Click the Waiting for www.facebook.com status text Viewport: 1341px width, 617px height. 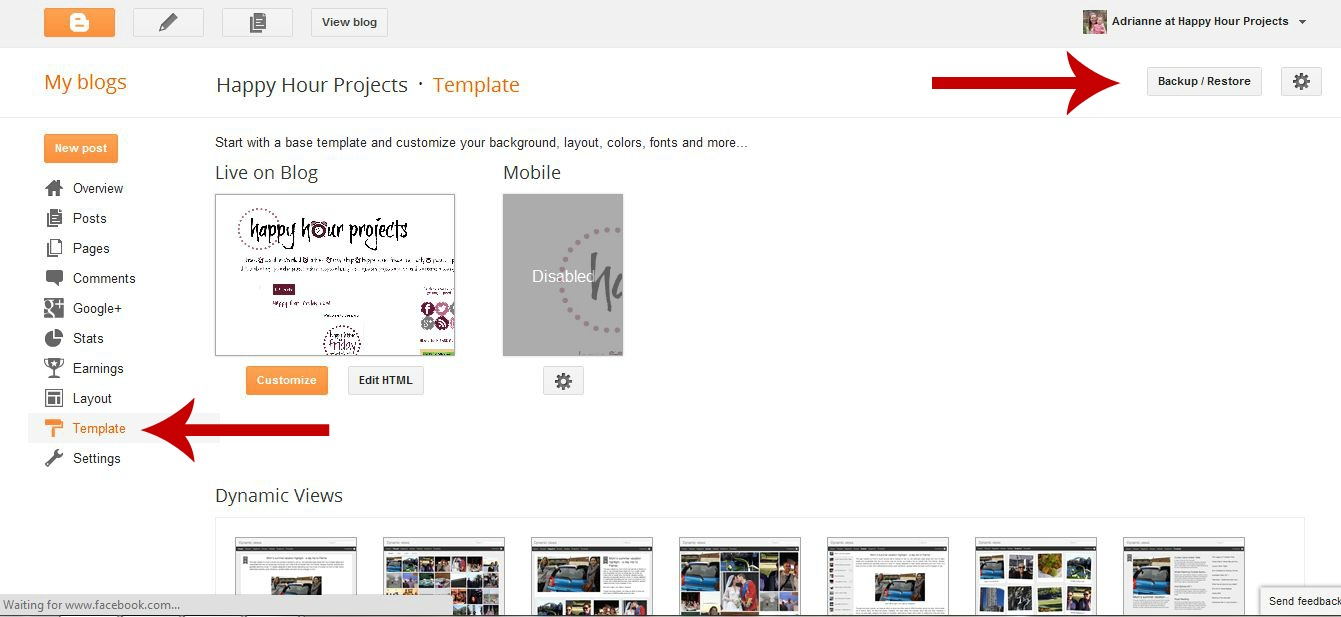91,605
